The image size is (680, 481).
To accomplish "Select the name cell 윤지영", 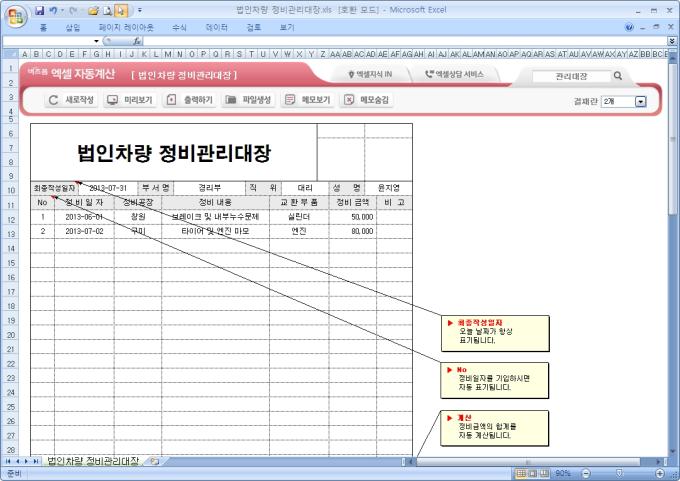I will (x=388, y=188).
